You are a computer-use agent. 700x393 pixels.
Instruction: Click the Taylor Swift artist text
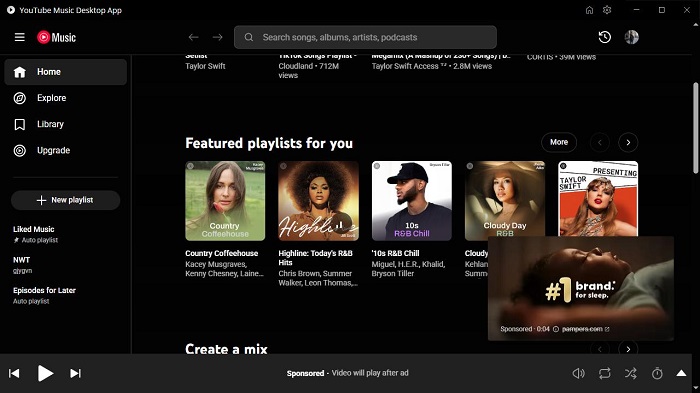(205, 66)
